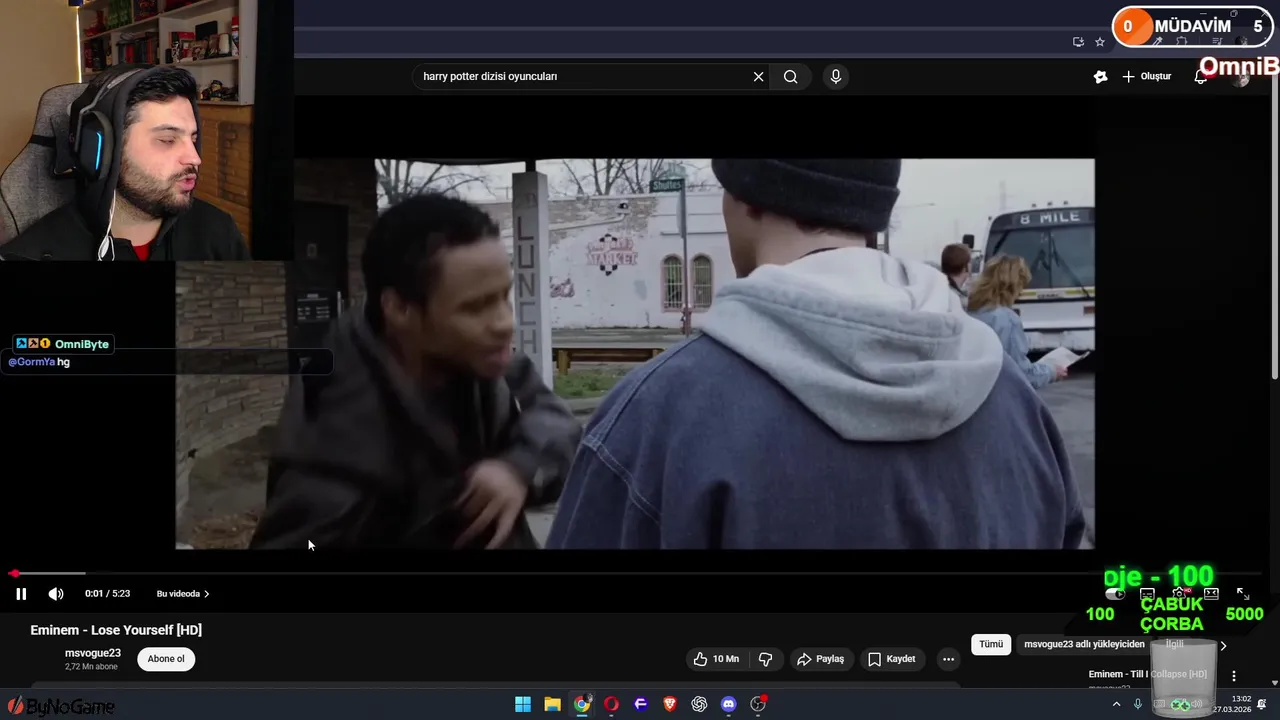Subscribe with the 'Abone ol' button
The image size is (1280, 720).
pyautogui.click(x=166, y=659)
